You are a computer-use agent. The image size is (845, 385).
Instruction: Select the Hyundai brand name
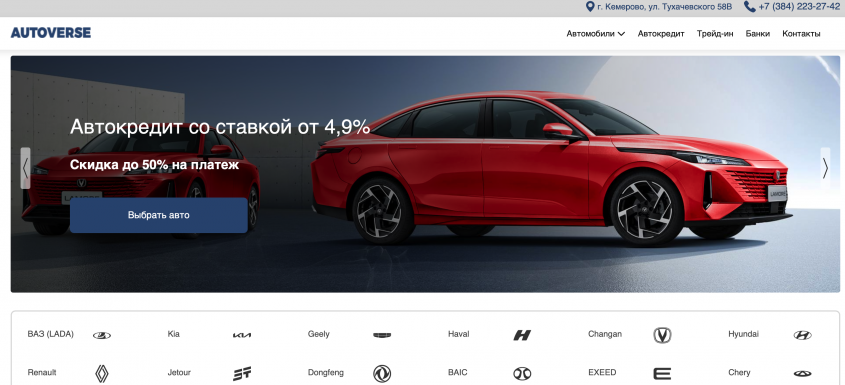click(743, 334)
